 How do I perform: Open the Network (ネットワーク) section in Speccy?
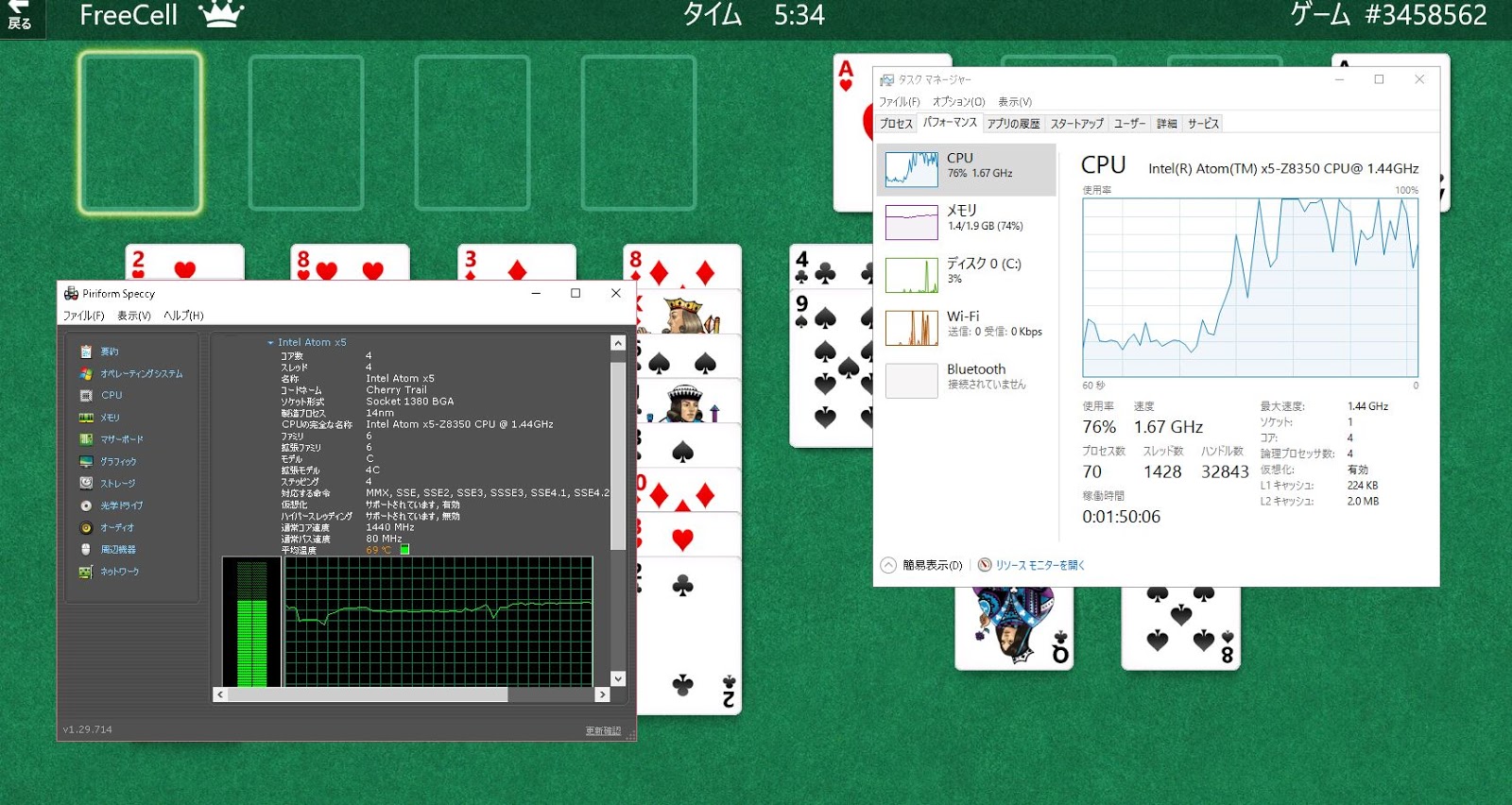pos(109,572)
